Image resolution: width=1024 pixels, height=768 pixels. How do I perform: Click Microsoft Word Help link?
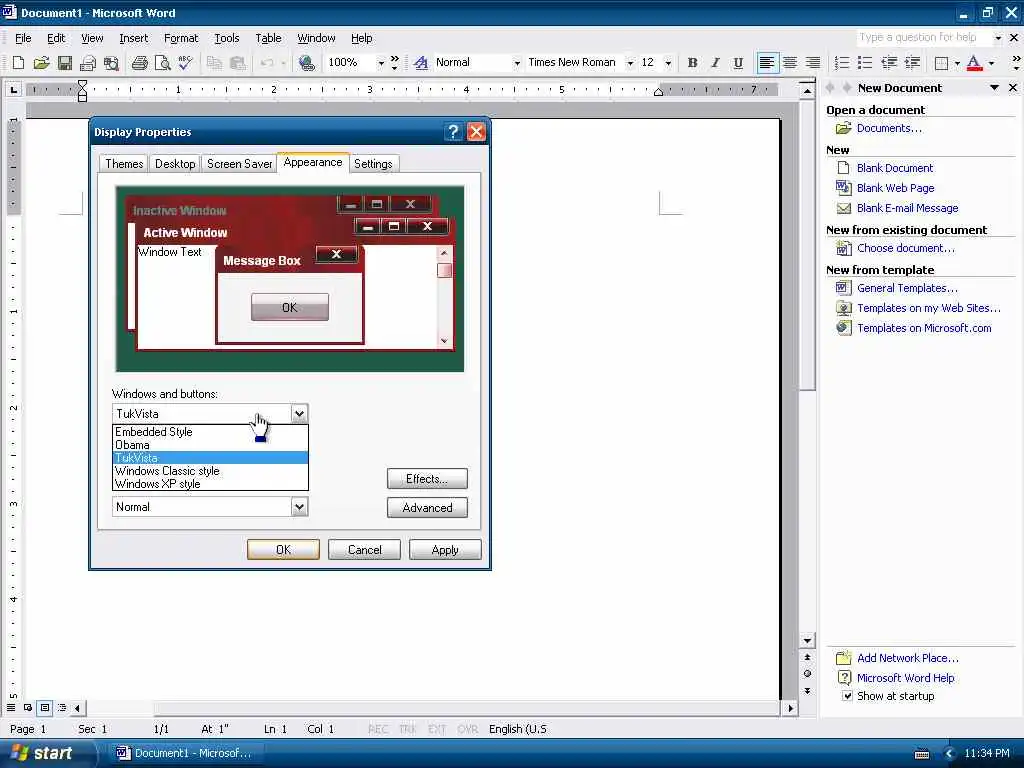[905, 678]
